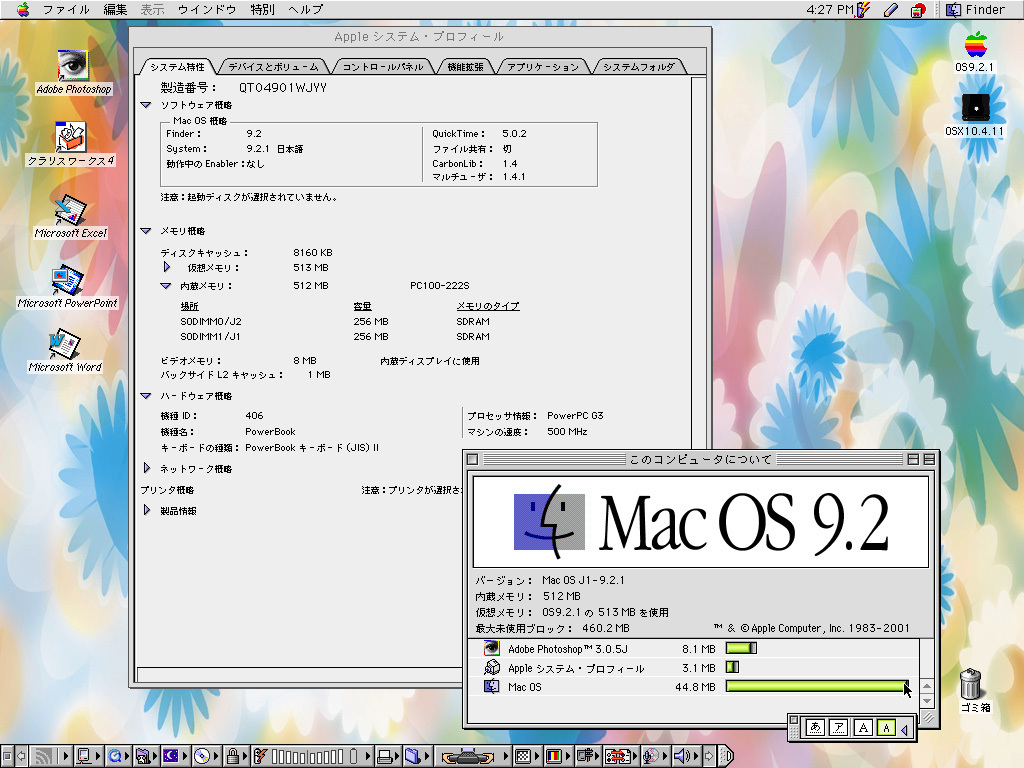This screenshot has height=768, width=1024.
Task: Open the 特別 menu in menu bar
Action: [x=262, y=9]
